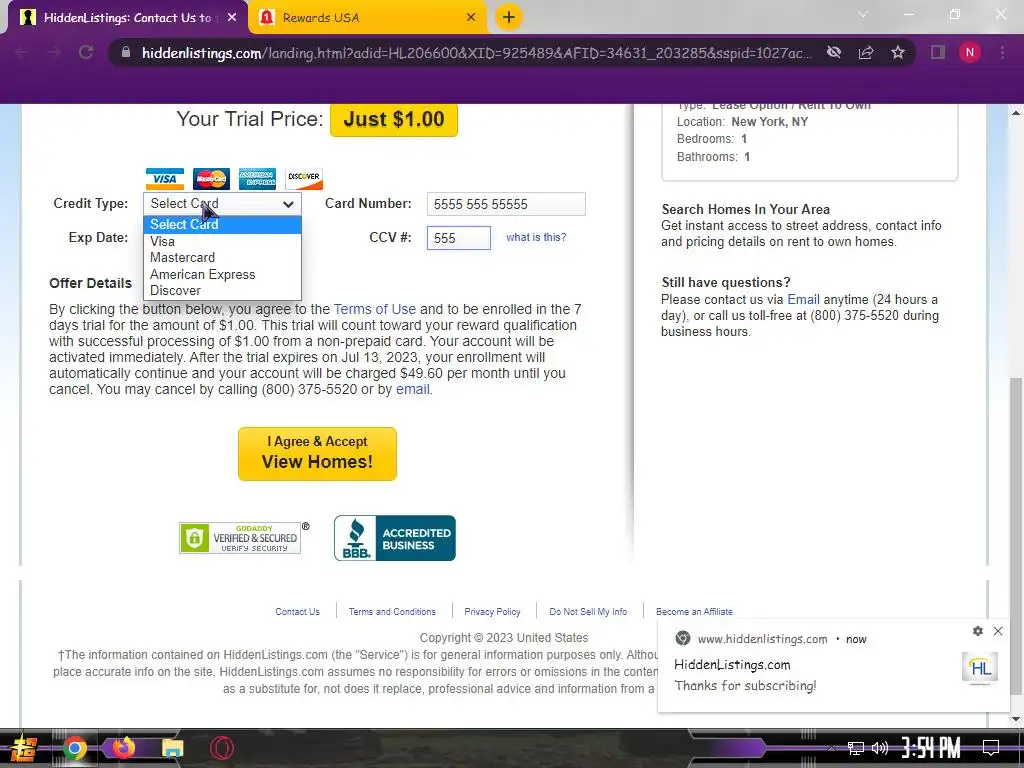Open Contact Us footer link
Viewport: 1024px width, 768px height.
click(x=297, y=611)
